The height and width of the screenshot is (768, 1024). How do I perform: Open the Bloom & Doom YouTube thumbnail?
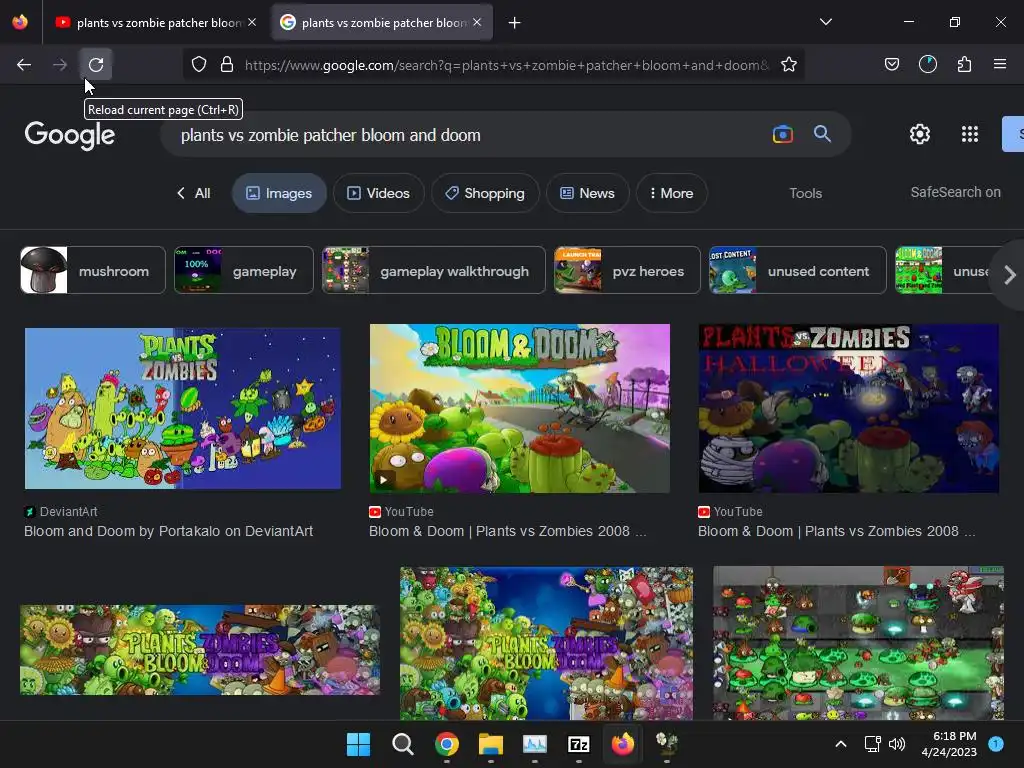pyautogui.click(x=520, y=409)
